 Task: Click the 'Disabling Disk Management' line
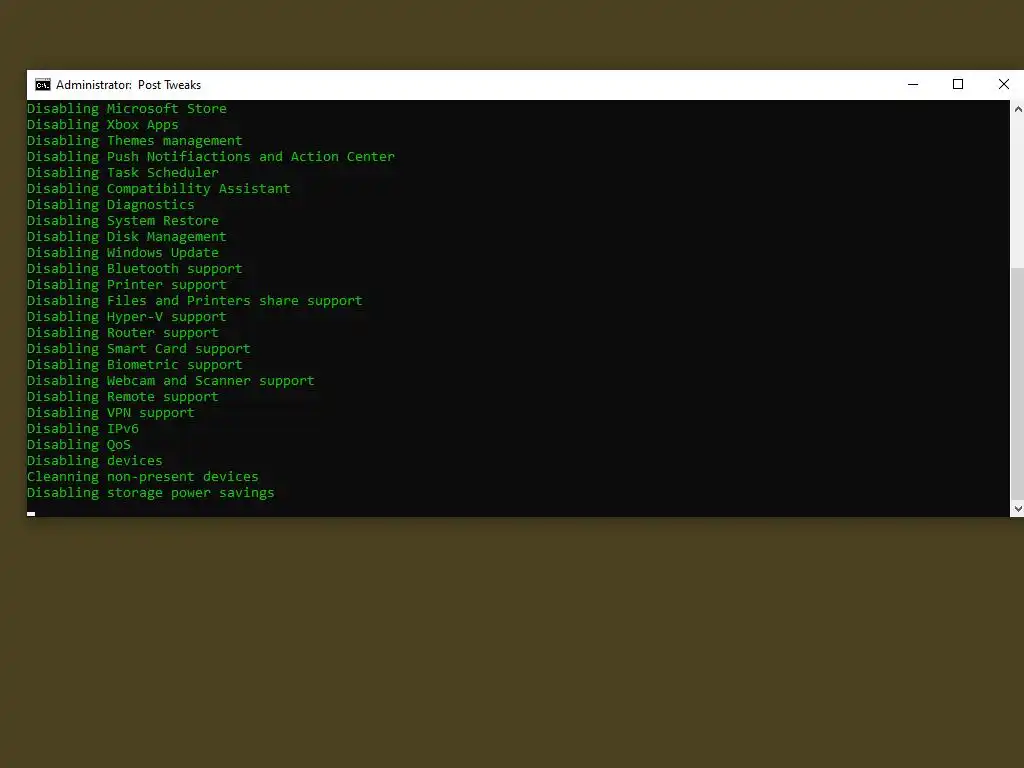(x=127, y=236)
